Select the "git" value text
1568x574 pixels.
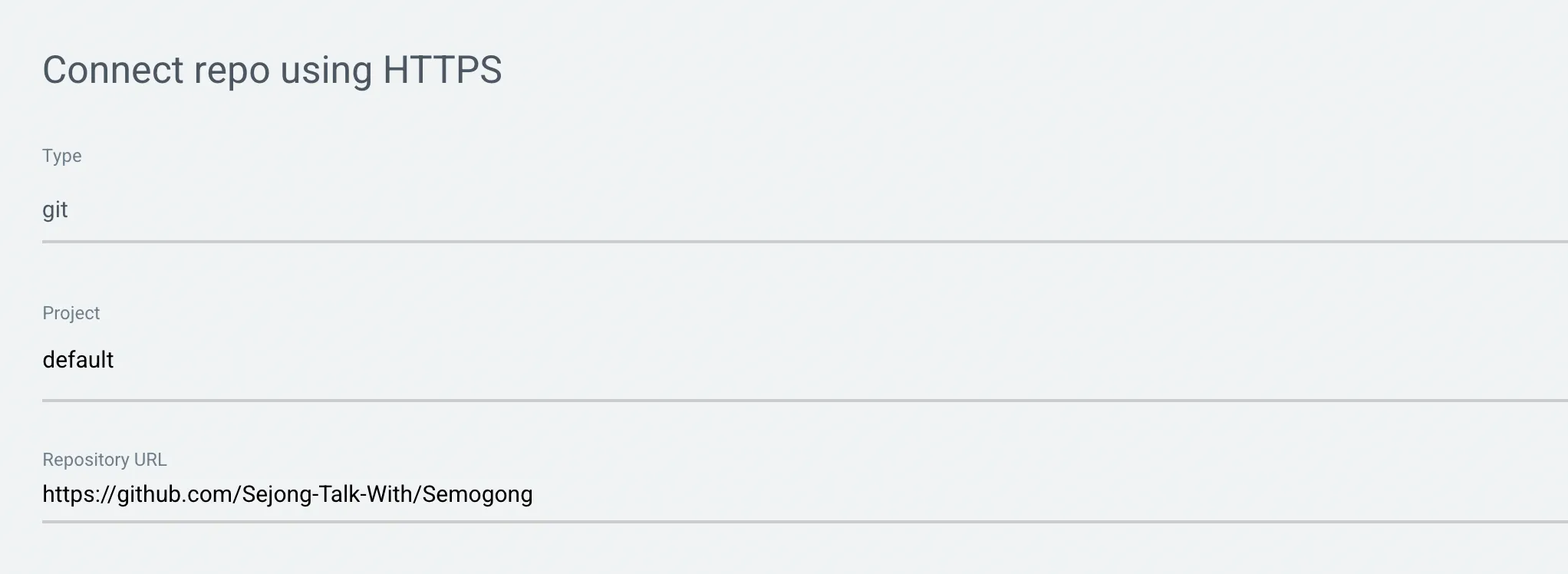tap(55, 210)
